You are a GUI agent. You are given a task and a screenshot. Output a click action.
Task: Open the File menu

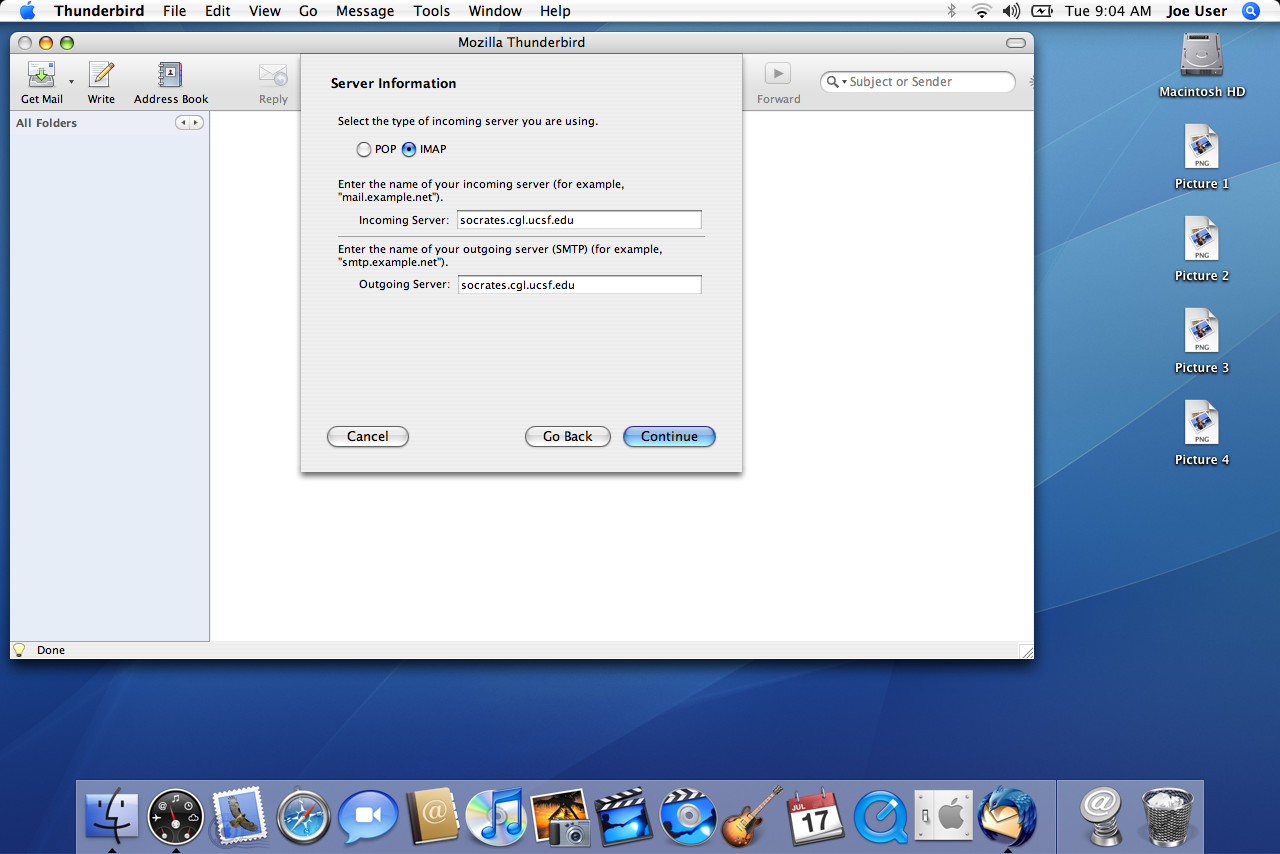click(175, 11)
